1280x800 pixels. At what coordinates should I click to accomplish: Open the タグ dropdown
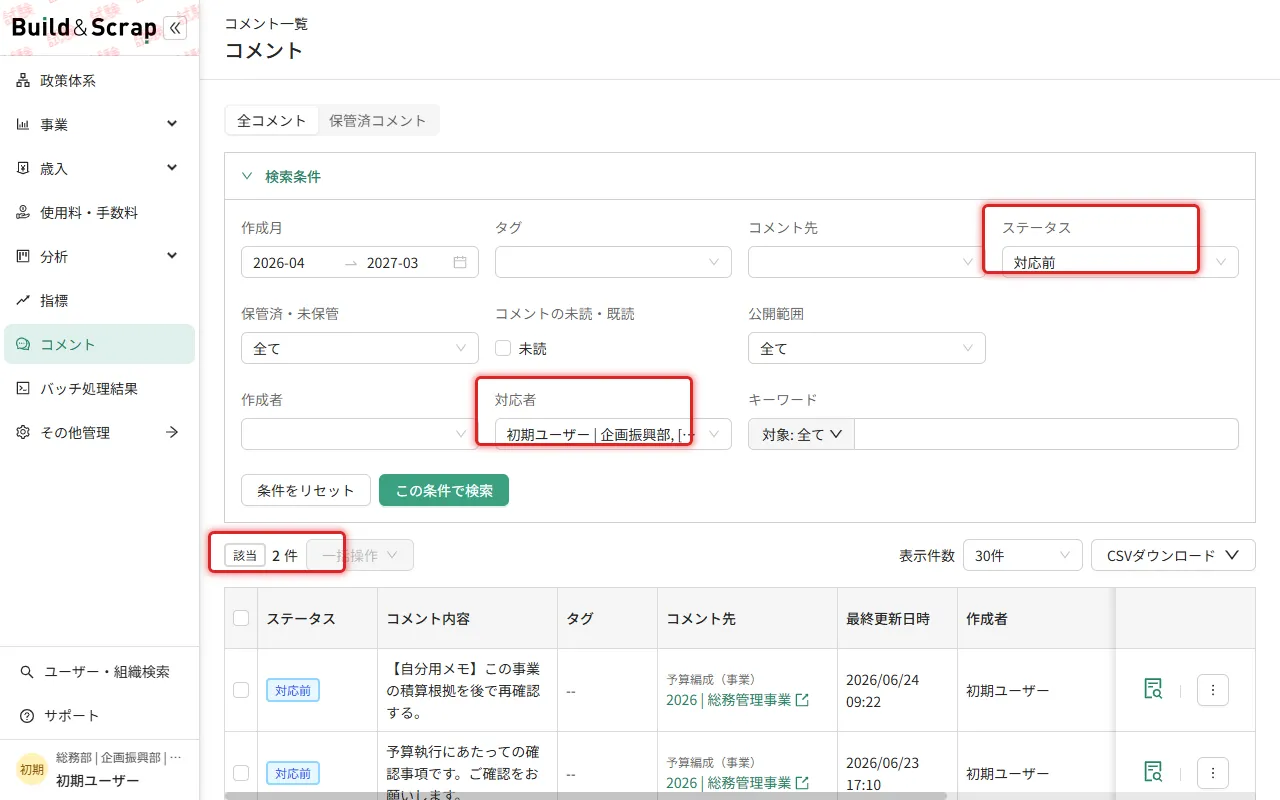click(613, 262)
